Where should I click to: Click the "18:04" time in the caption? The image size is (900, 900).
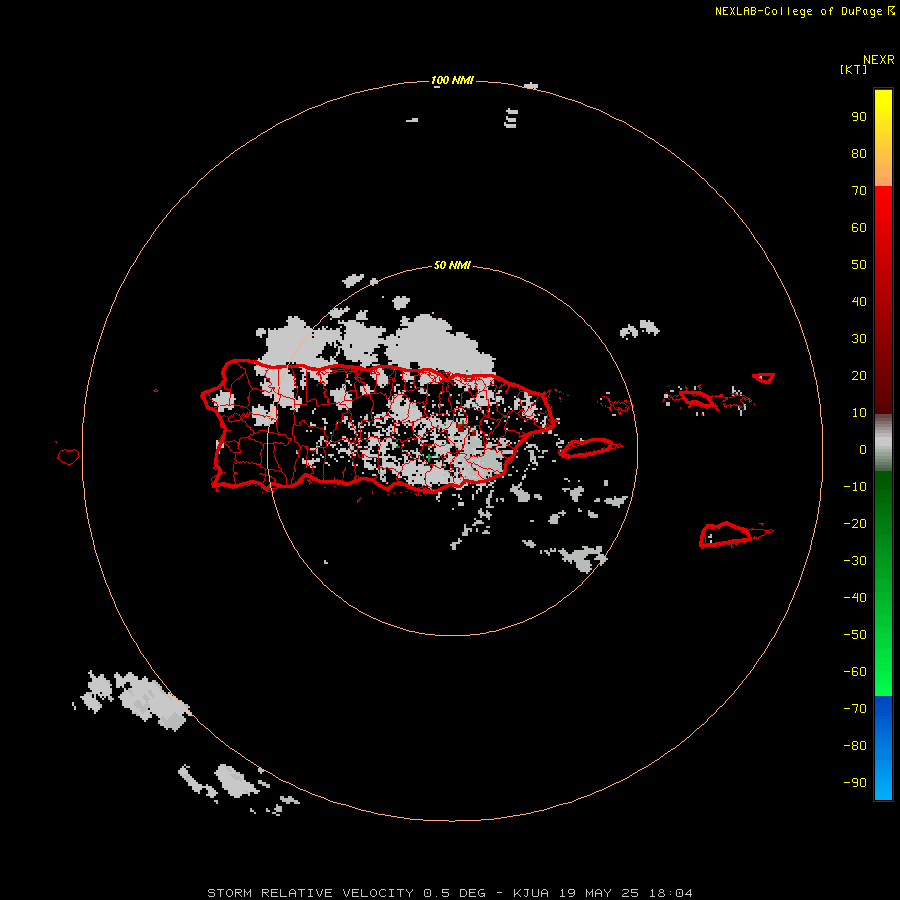tap(670, 893)
